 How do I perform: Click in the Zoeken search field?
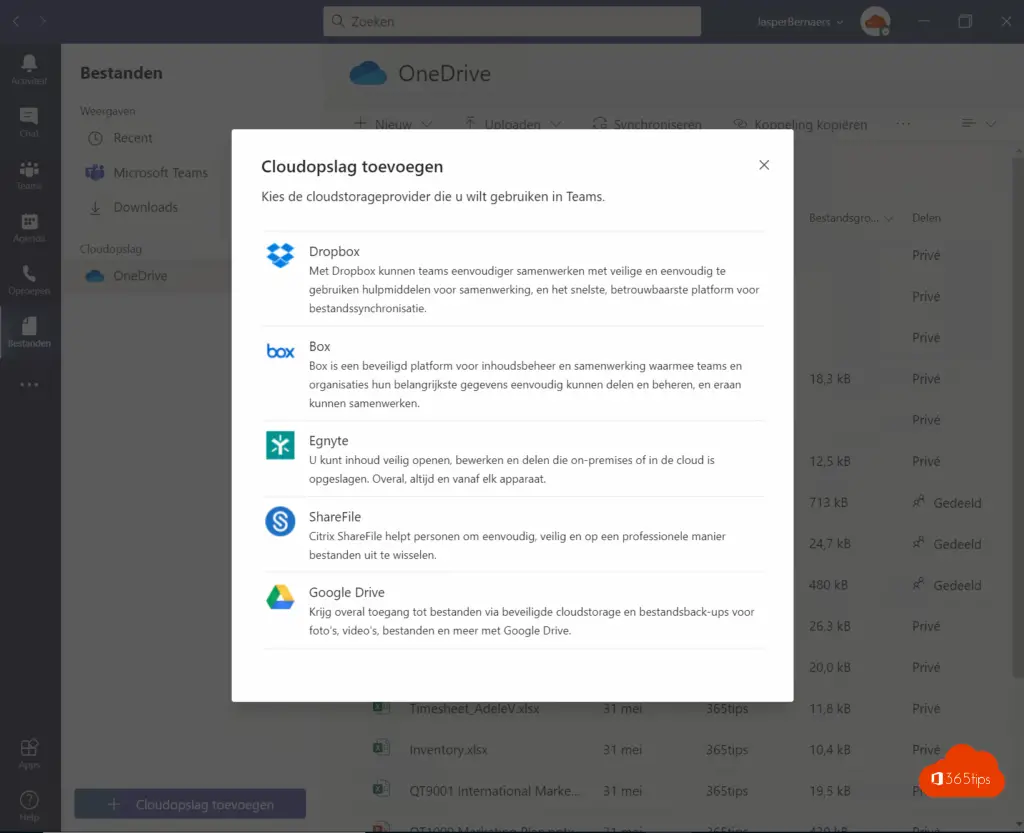tap(512, 21)
